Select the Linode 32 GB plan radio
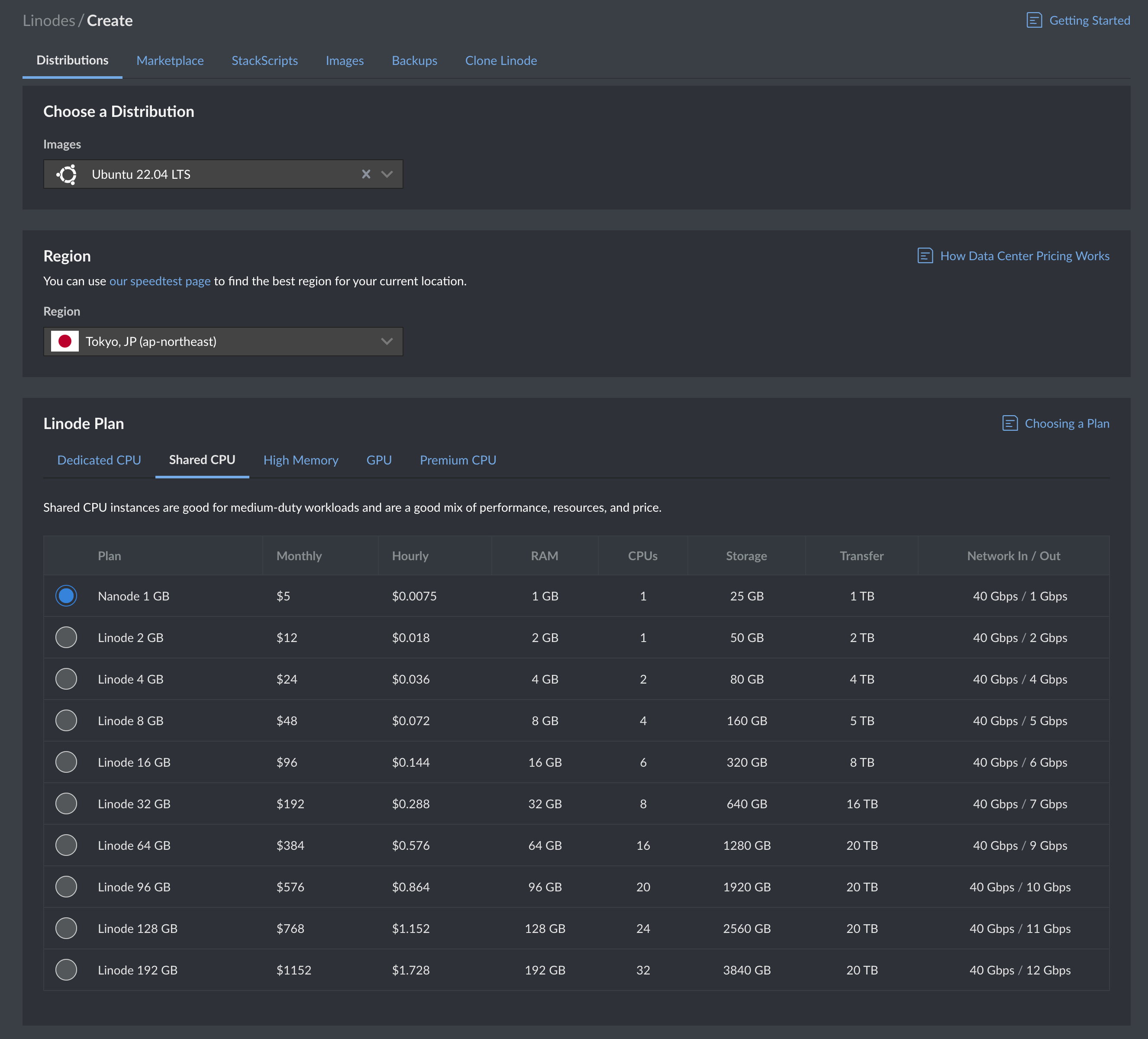The image size is (1148, 1039). [66, 804]
